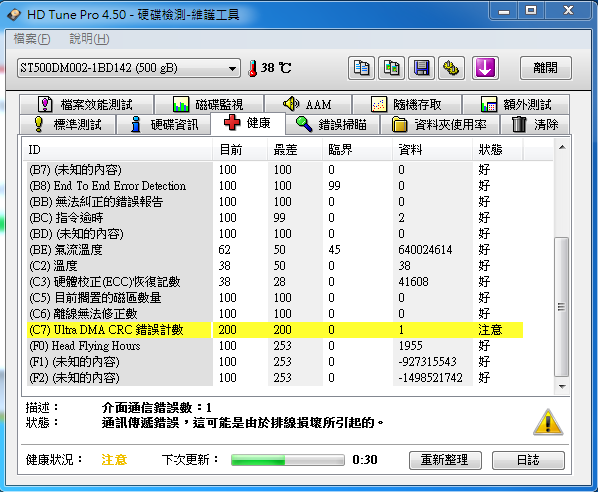The width and height of the screenshot is (598, 492).
Task: Open the 檔案(F) menu
Action: click(x=32, y=39)
